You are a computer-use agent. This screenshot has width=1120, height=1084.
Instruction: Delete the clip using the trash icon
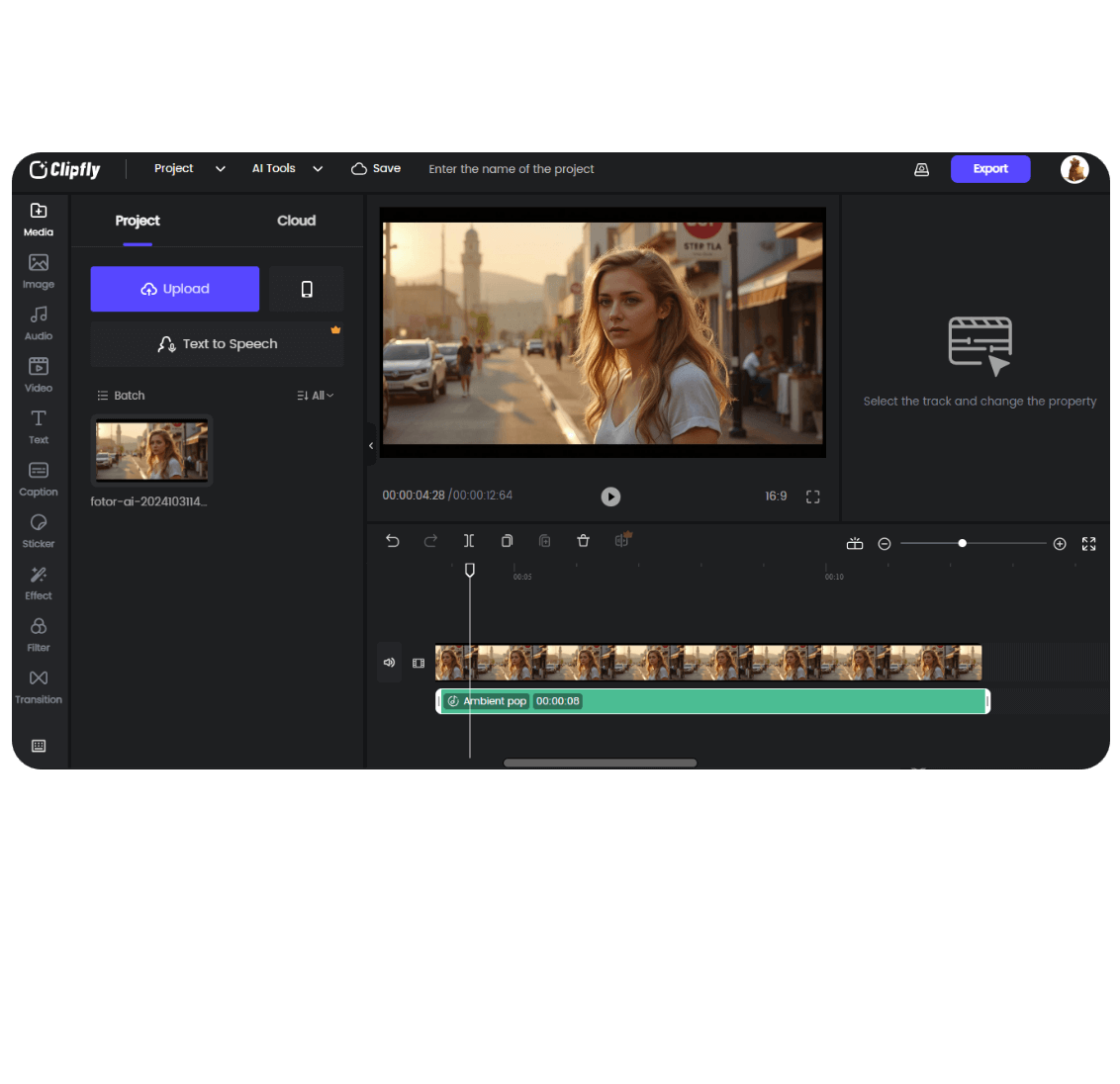583,540
